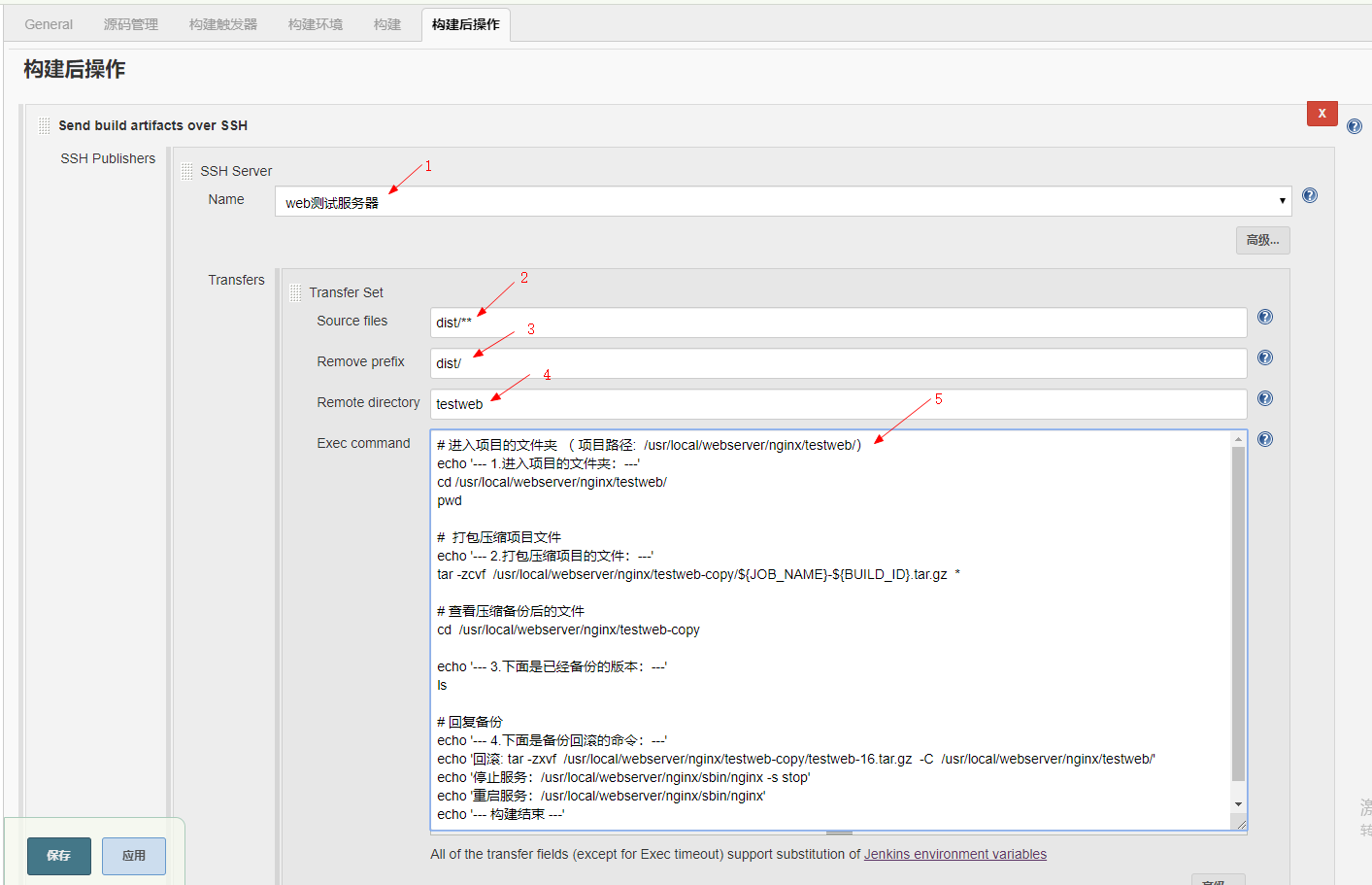Switch to the 源码管理 tab

pyautogui.click(x=131, y=24)
